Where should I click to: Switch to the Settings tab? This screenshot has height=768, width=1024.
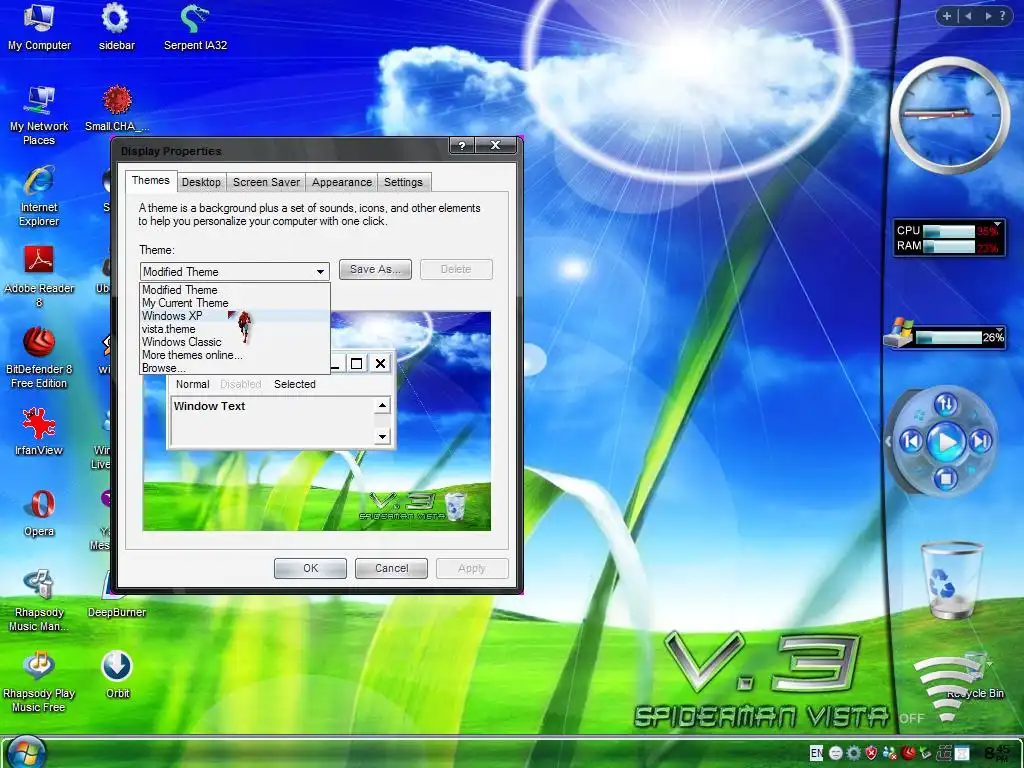point(403,182)
